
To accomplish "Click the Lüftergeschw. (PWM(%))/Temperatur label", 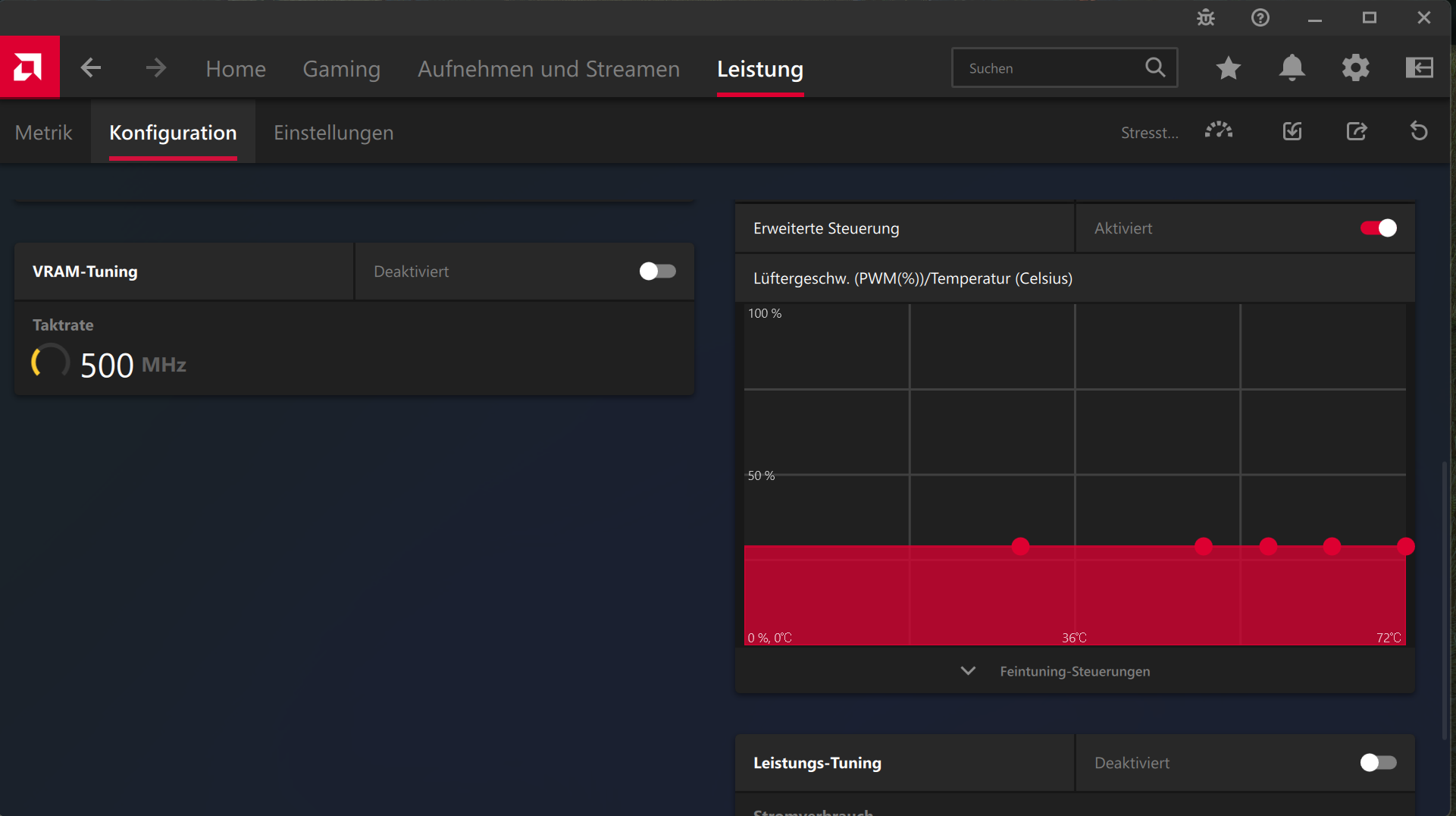I will (913, 278).
